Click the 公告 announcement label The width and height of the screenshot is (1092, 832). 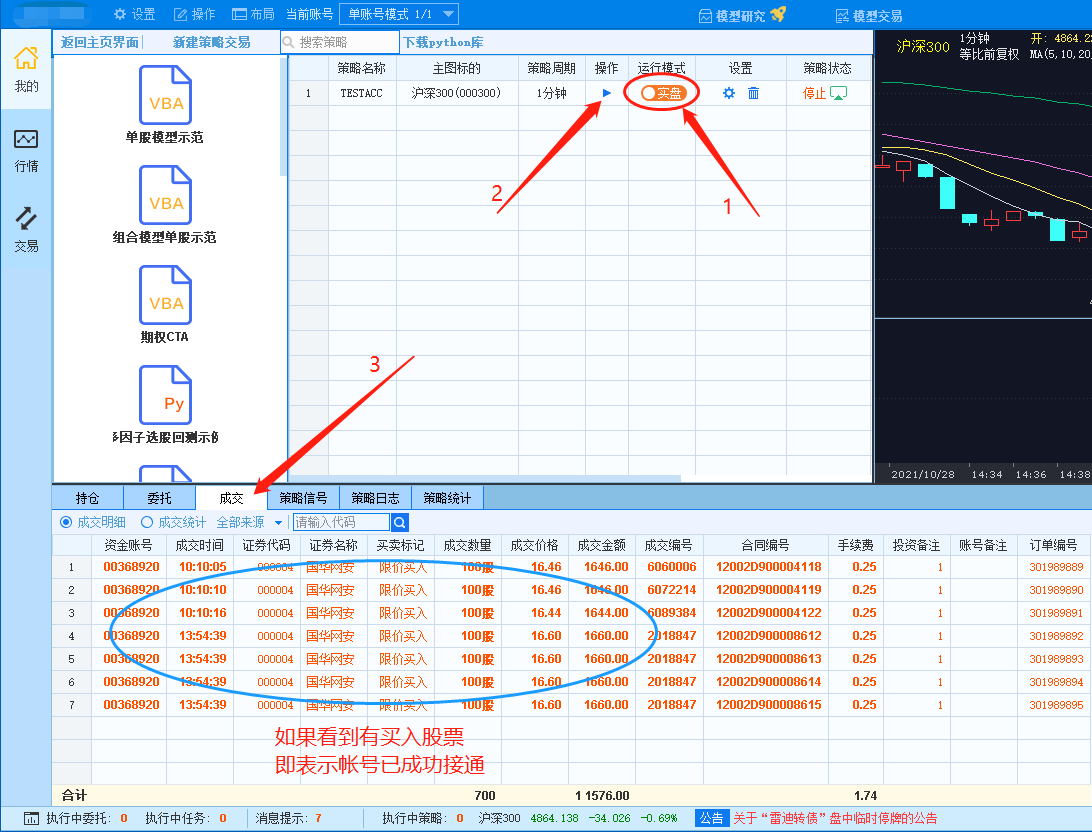pyautogui.click(x=712, y=818)
